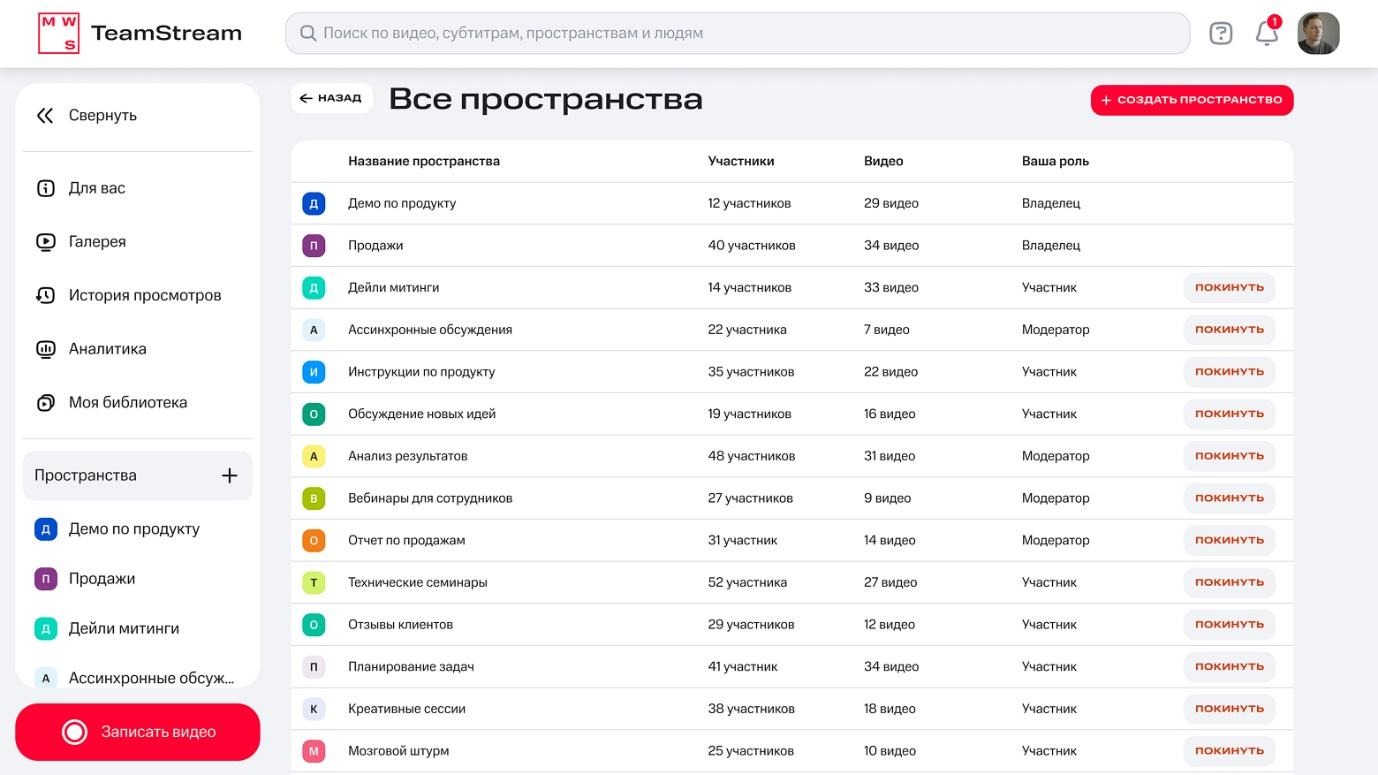Go to Моя библиотека
1378x775 pixels.
tap(127, 402)
